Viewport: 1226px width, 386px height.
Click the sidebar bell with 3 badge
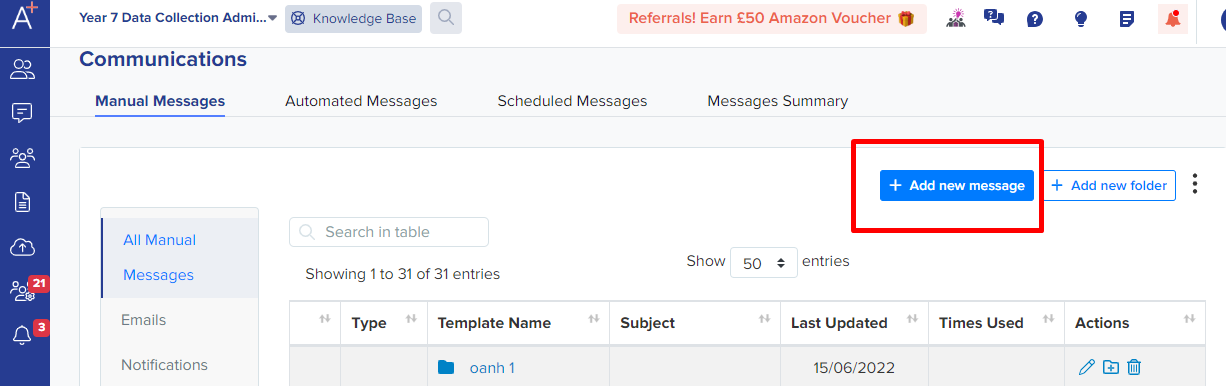pyautogui.click(x=22, y=335)
